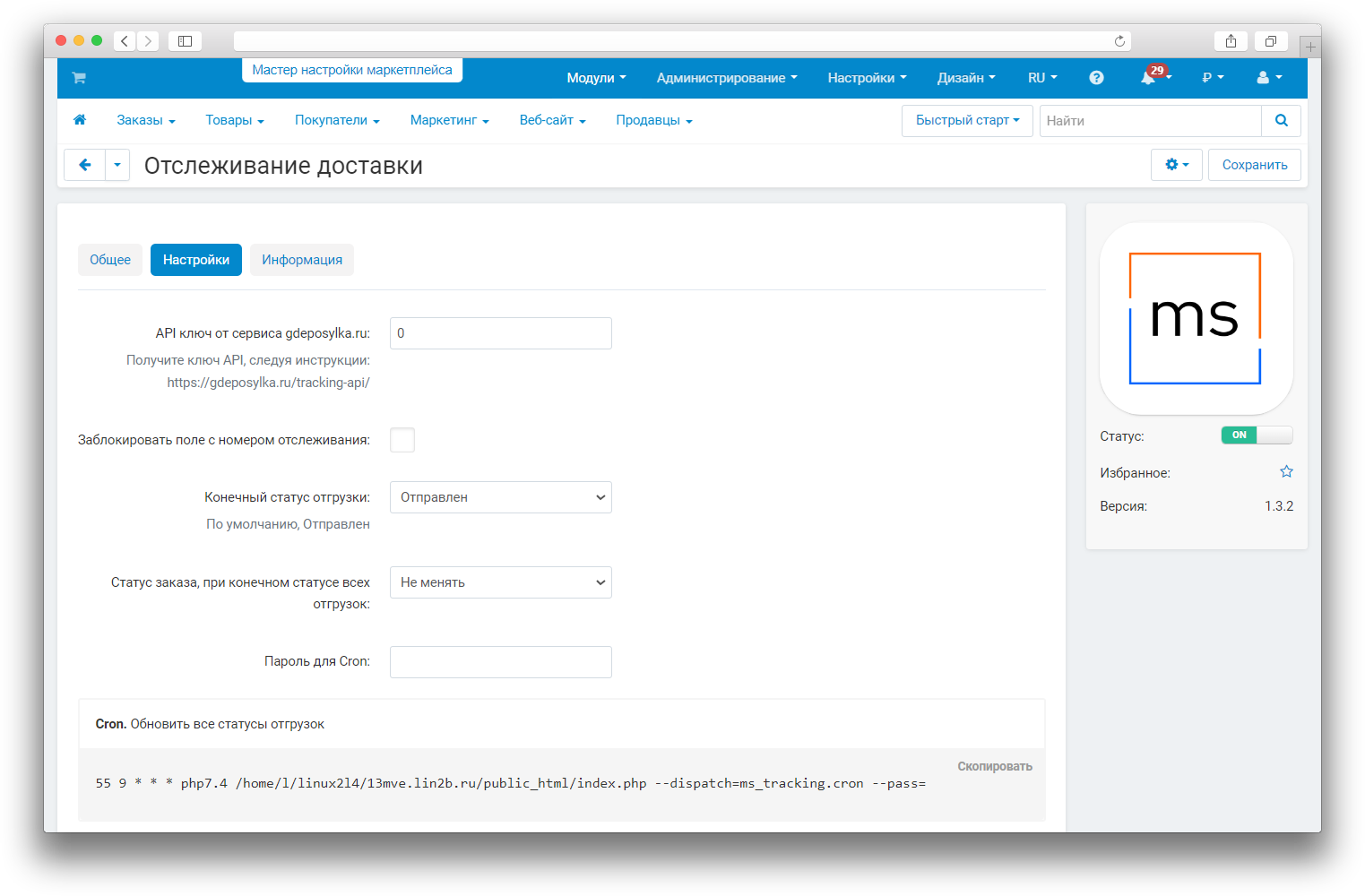Screen dimensions: 1365x896
Task: Open the 'Модули' top menu
Action: point(596,78)
